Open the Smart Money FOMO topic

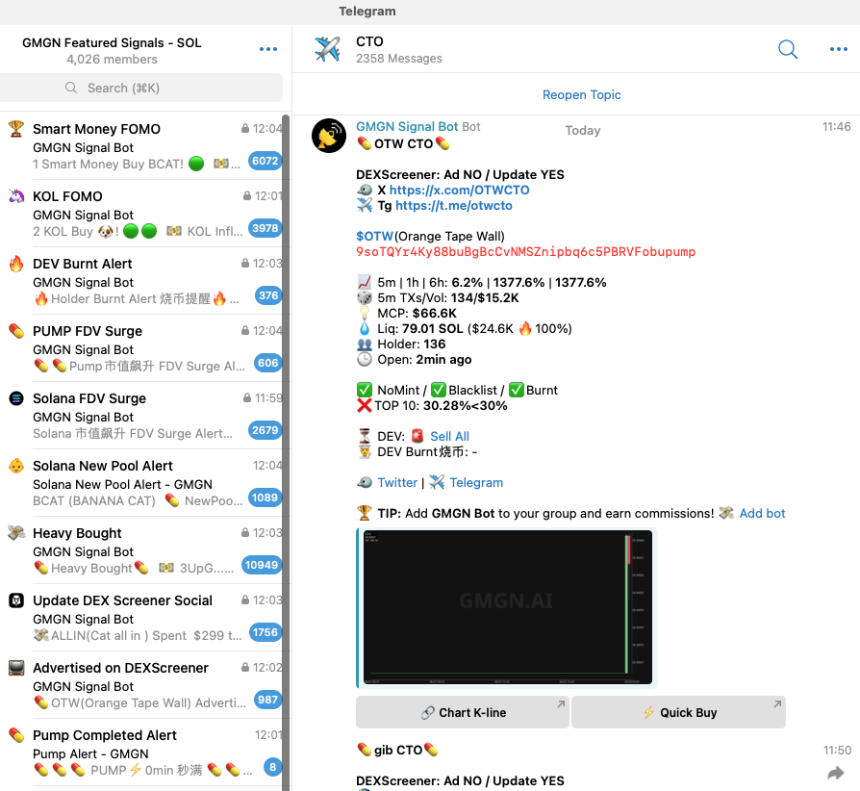pyautogui.click(x=145, y=146)
